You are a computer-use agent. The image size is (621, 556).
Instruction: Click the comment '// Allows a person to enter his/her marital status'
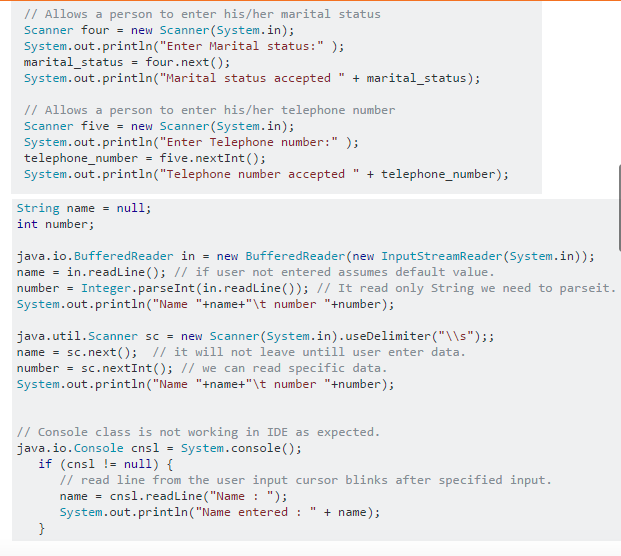(202, 14)
